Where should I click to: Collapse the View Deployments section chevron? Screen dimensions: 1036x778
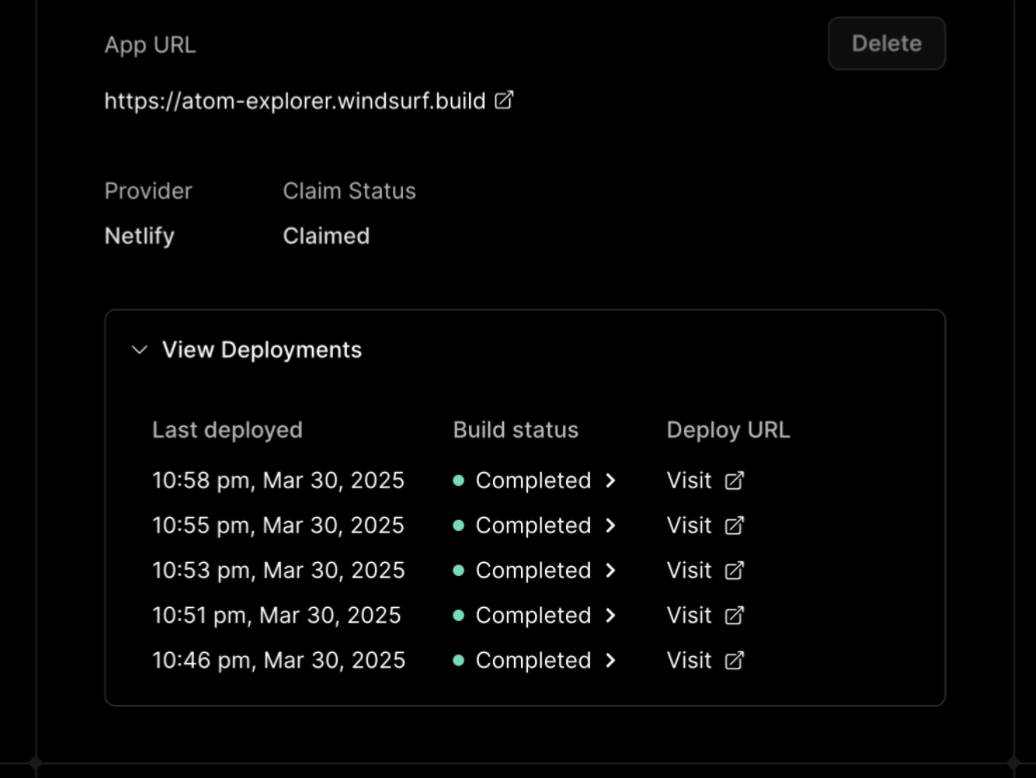click(x=139, y=350)
